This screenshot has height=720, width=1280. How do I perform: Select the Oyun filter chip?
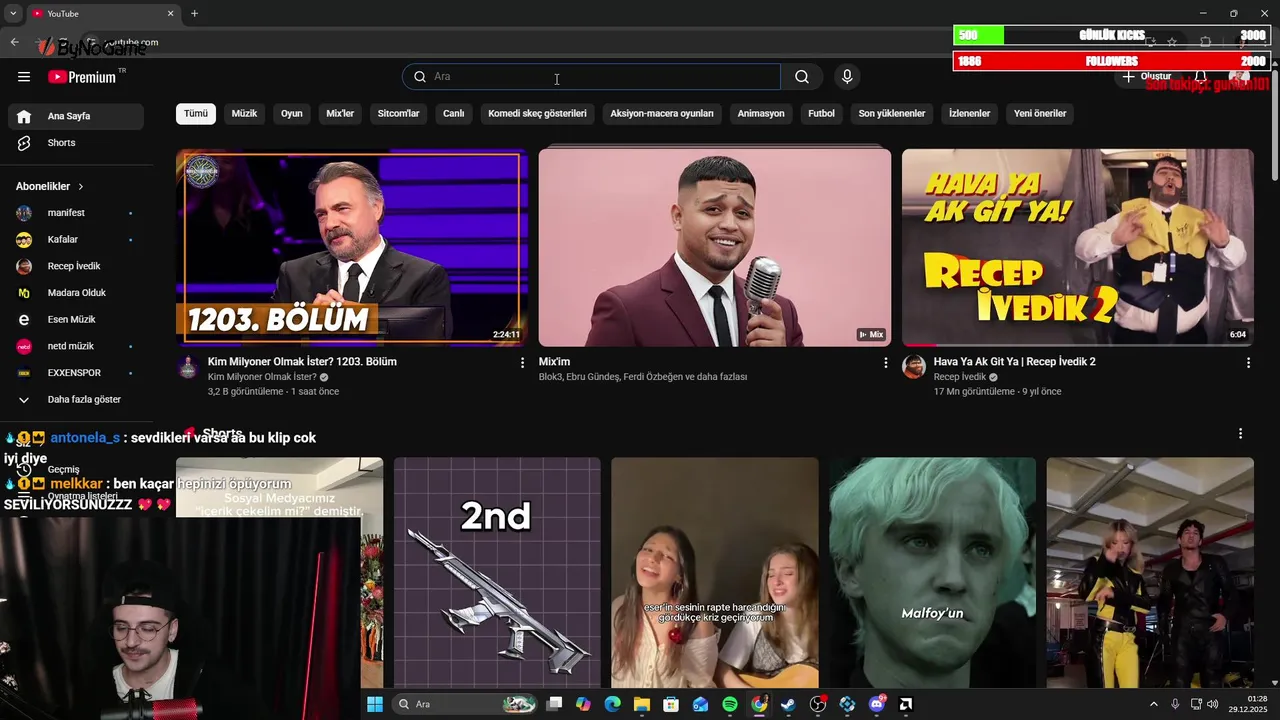pos(292,113)
